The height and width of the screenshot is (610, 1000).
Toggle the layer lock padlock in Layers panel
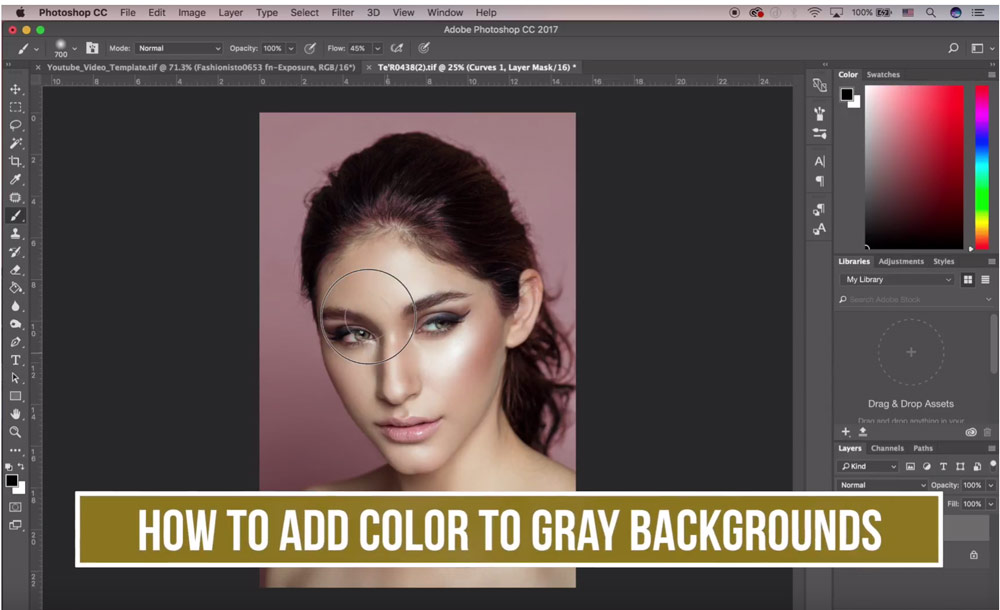[x=974, y=554]
